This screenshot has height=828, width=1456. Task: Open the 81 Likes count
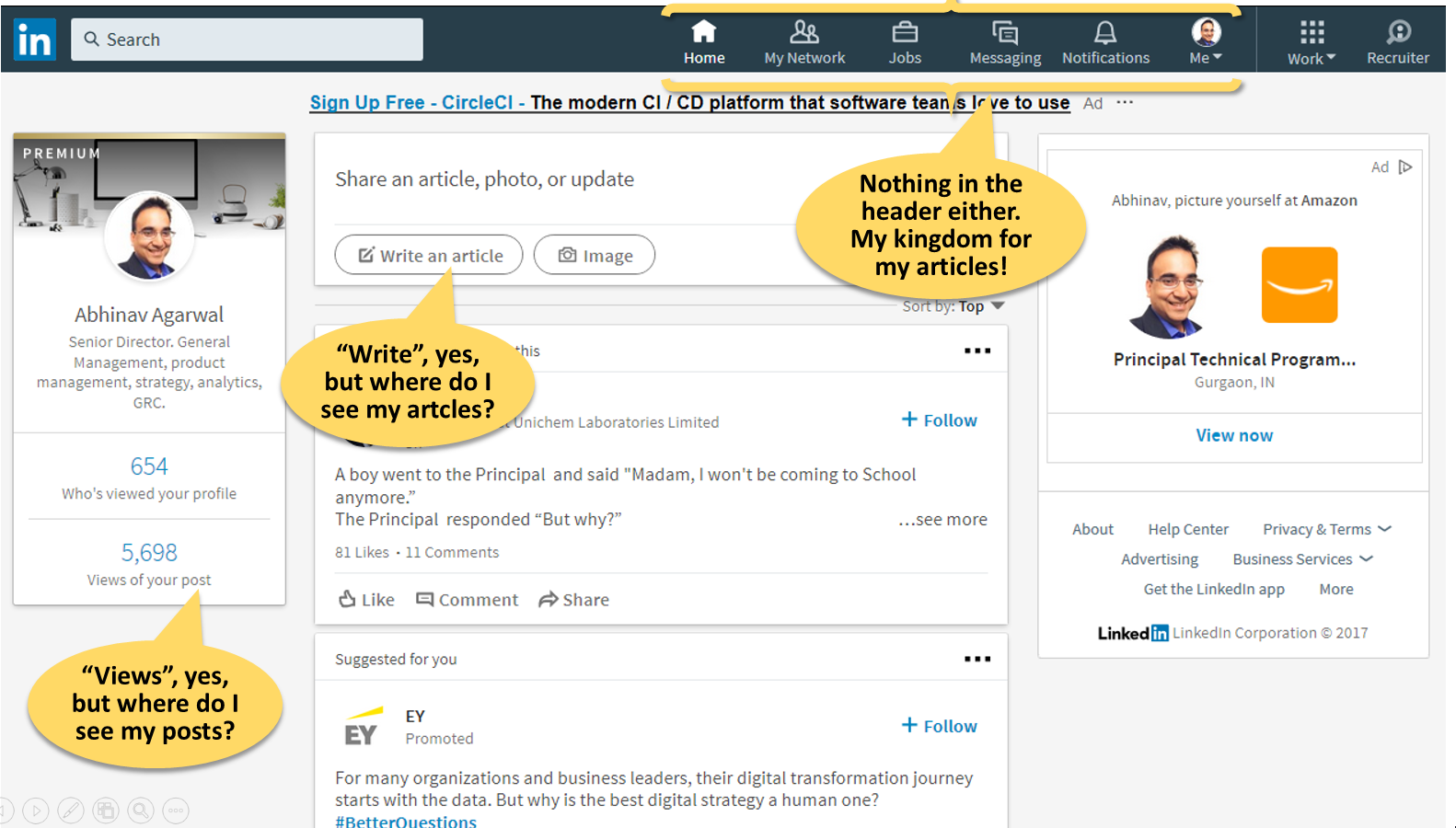point(362,552)
